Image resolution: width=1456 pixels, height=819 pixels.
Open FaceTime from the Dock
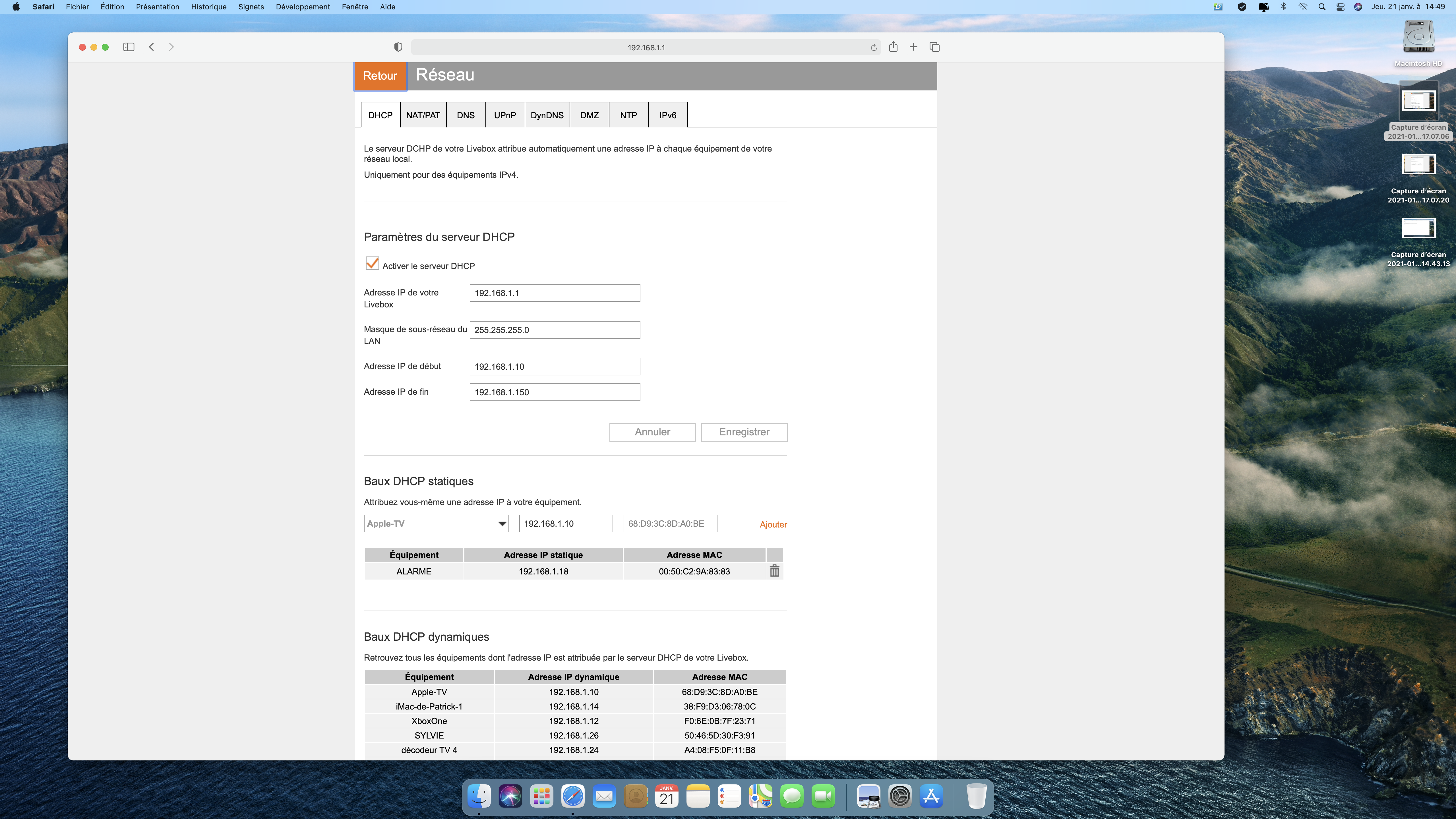click(x=824, y=796)
